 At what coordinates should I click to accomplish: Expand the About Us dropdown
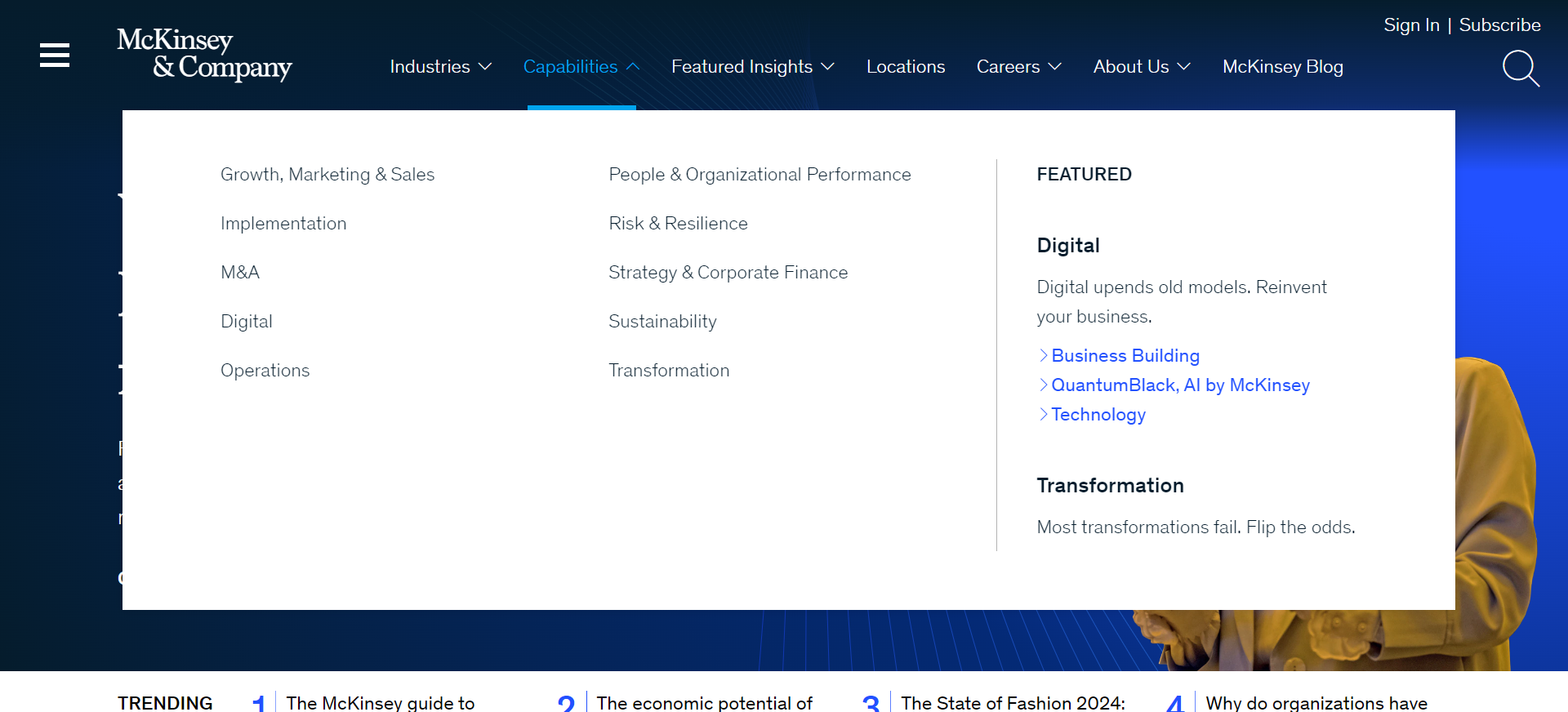(1142, 67)
